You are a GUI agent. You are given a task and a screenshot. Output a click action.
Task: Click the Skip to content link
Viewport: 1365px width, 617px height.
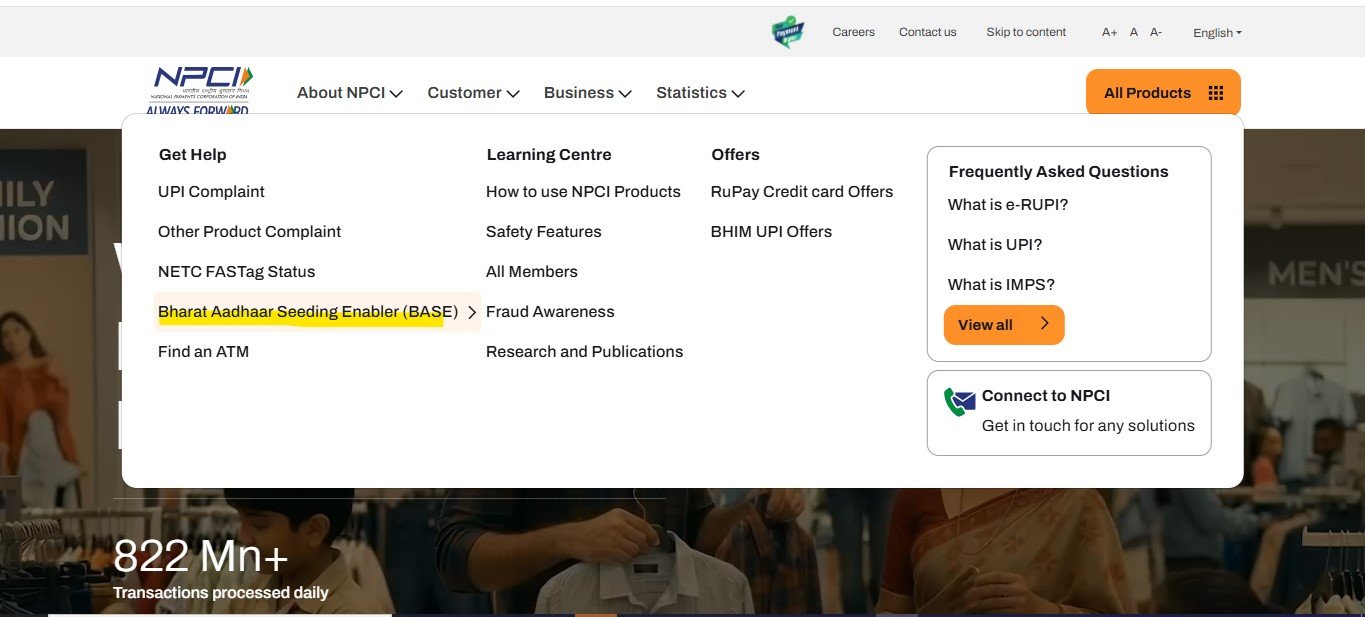click(x=1026, y=32)
